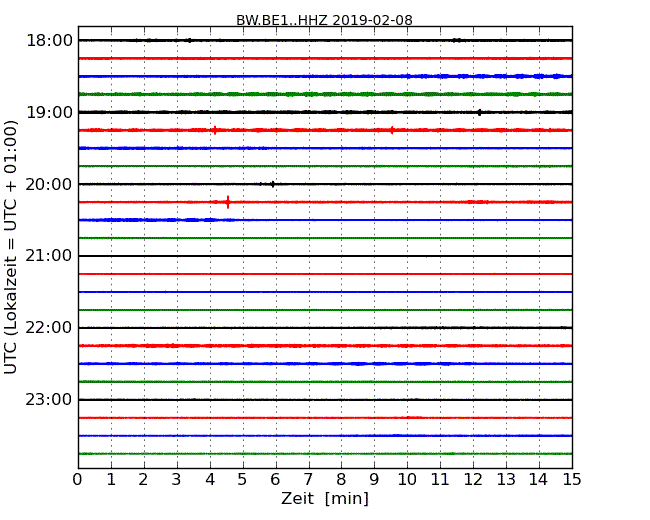Select the black spike on the 20:00 trace
Image resolution: width=650 pixels, height=520 pixels.
pyautogui.click(x=272, y=184)
